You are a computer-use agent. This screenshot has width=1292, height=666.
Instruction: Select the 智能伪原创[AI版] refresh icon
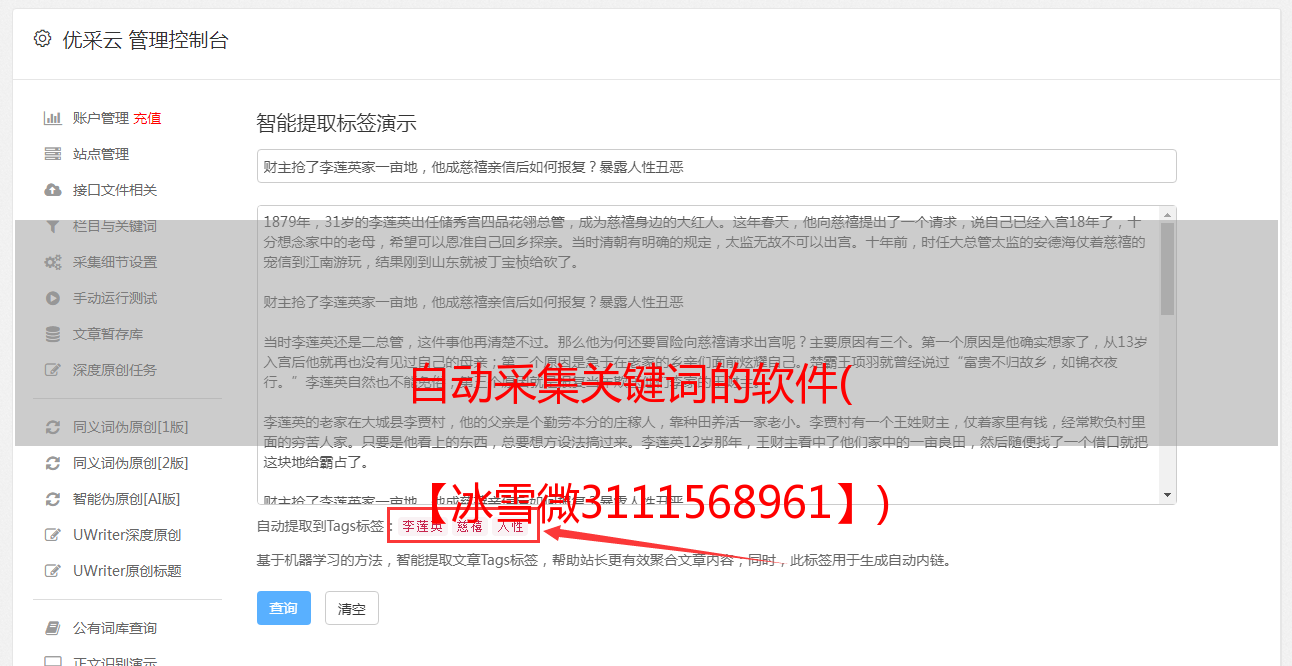click(53, 499)
